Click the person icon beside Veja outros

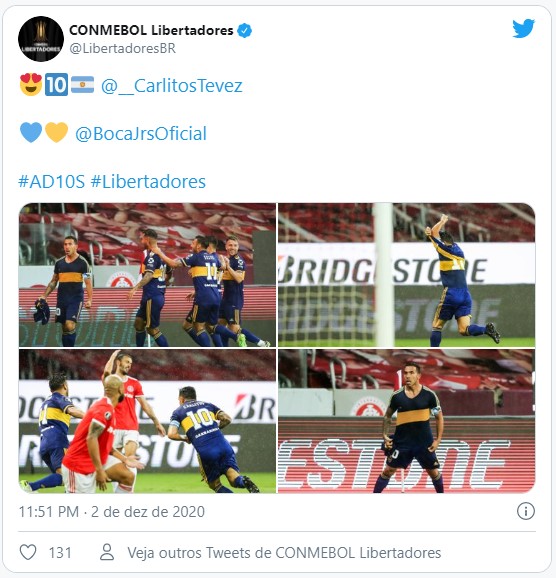pos(107,552)
